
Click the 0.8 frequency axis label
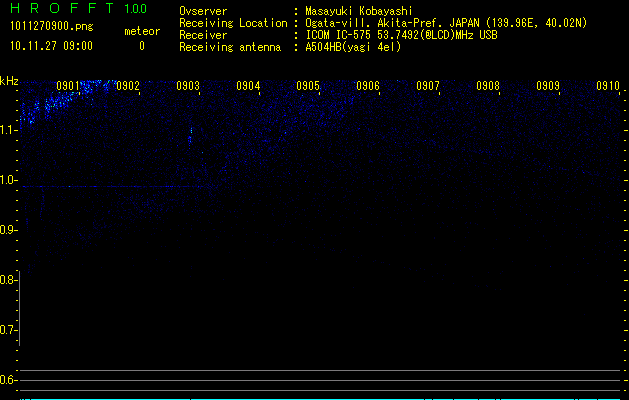(8, 280)
